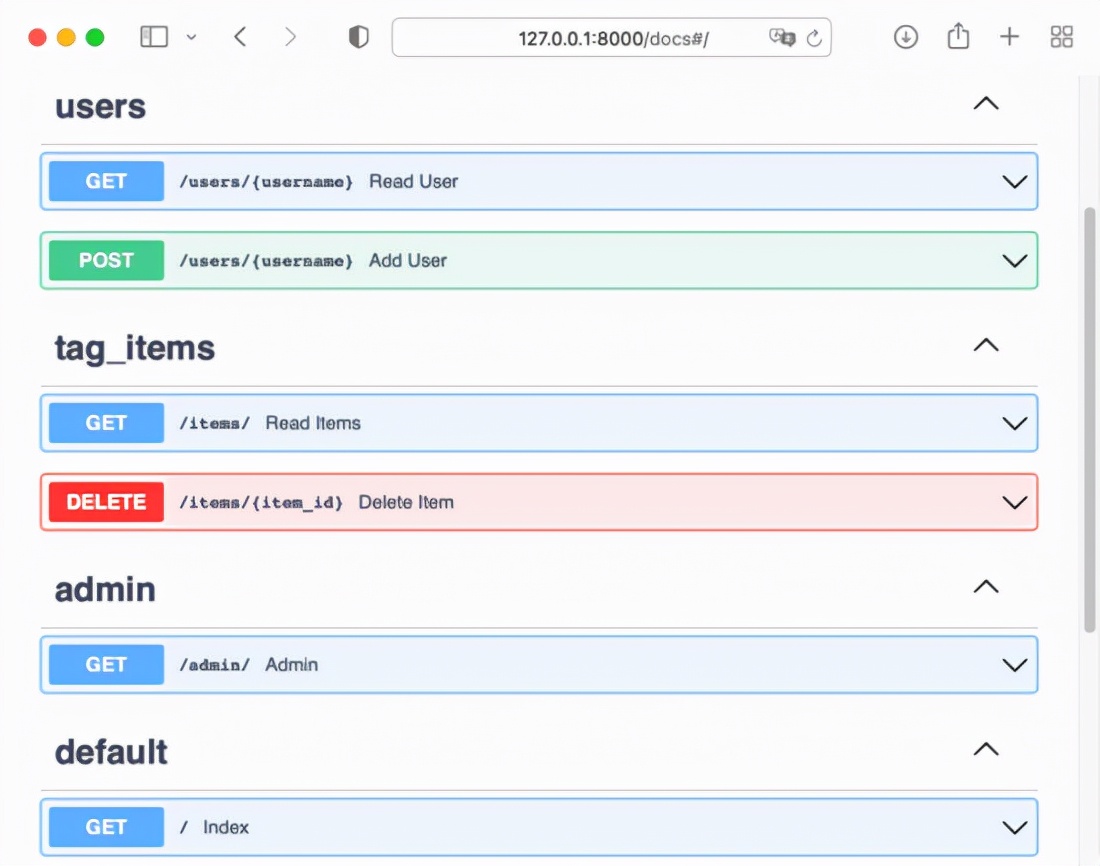Collapse the users section
1100x866 pixels.
(x=986, y=104)
